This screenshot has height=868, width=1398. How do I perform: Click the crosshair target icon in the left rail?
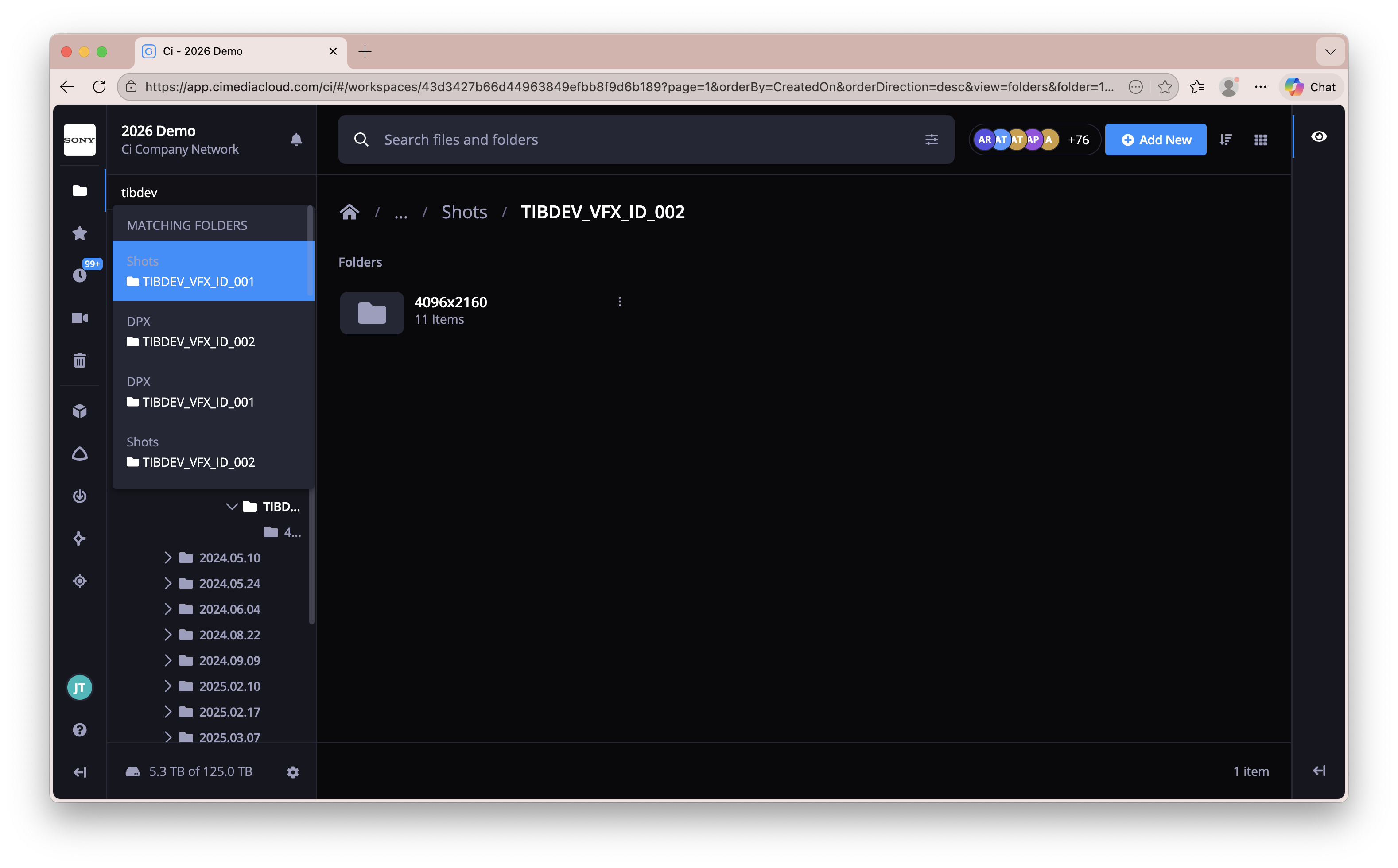[79, 581]
